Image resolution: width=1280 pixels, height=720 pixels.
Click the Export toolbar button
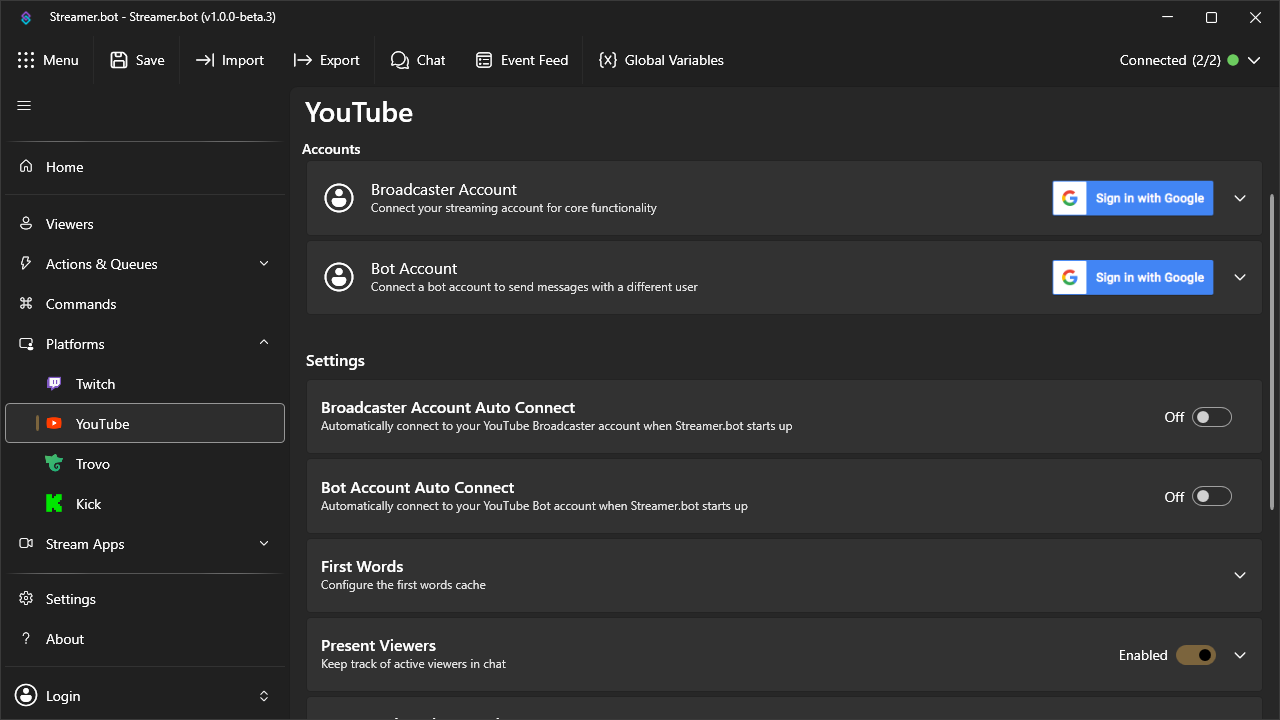point(326,60)
